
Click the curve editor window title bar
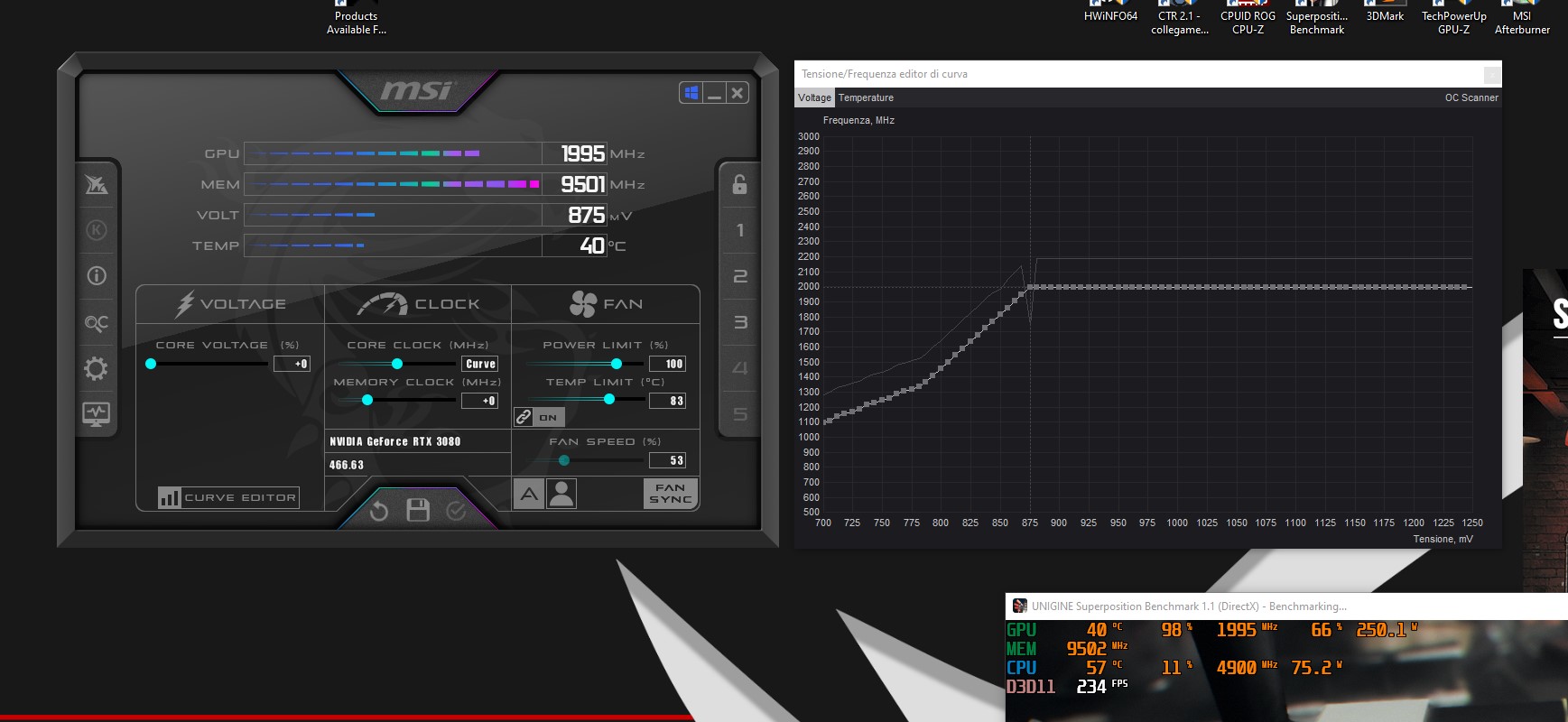(1147, 74)
